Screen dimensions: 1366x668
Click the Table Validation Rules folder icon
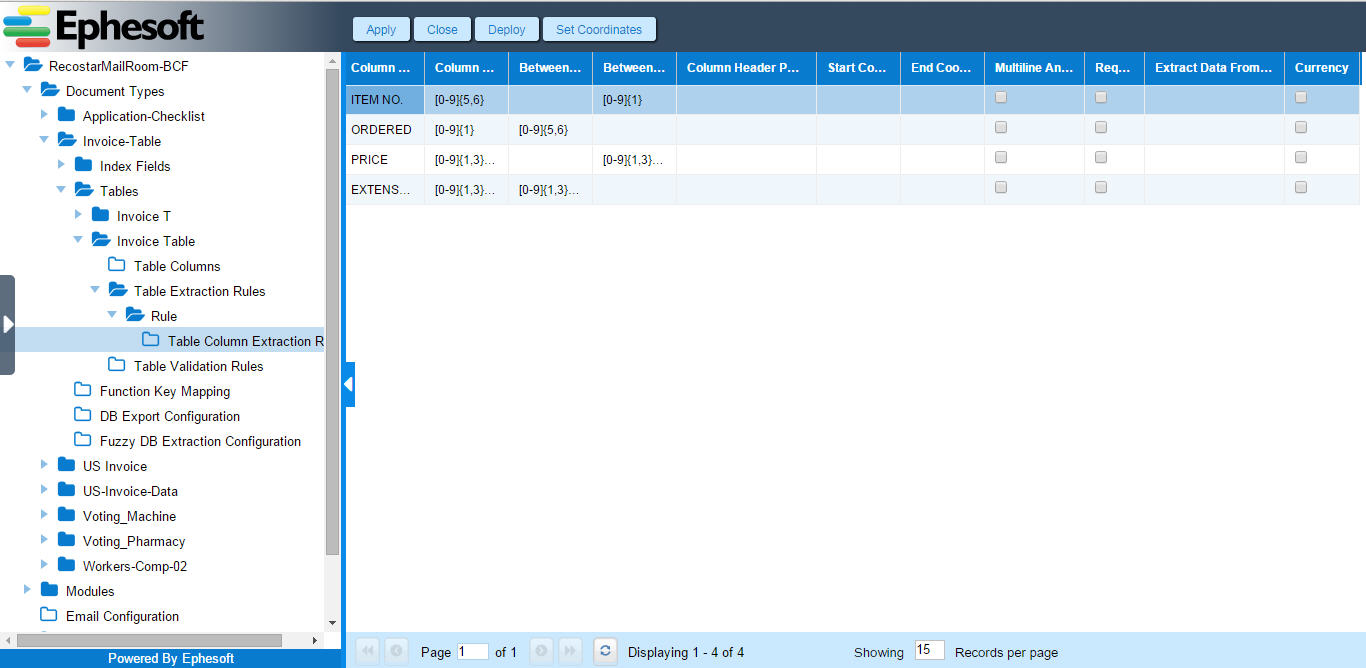117,365
